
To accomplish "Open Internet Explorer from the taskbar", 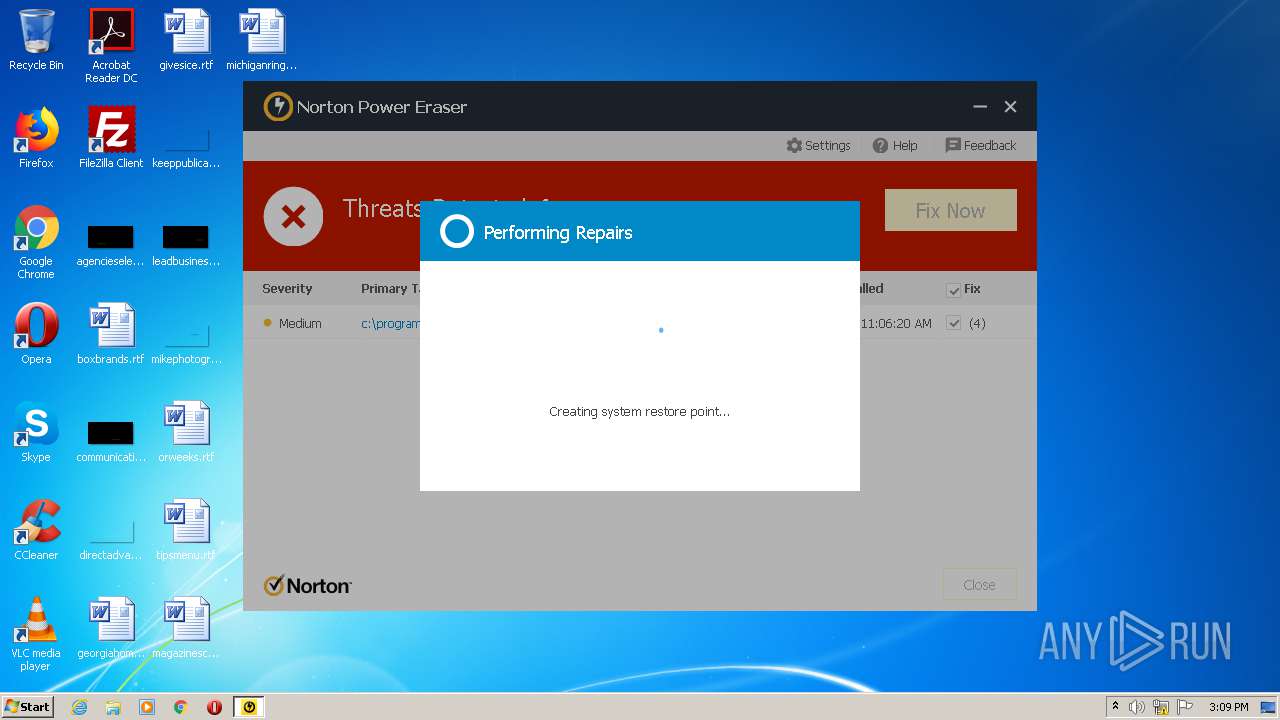I will pyautogui.click(x=79, y=707).
